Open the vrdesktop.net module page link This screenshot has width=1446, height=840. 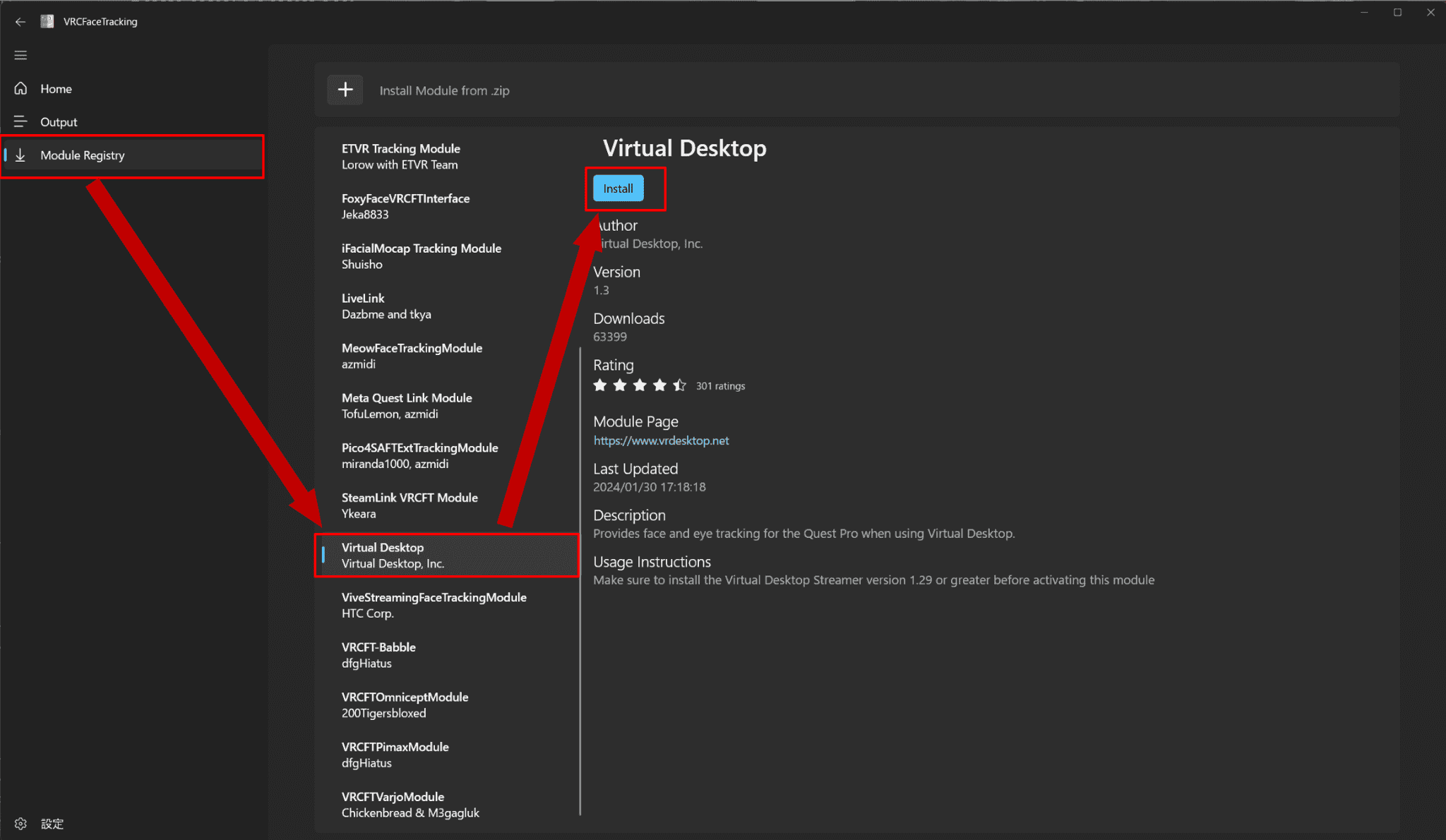[x=661, y=440]
